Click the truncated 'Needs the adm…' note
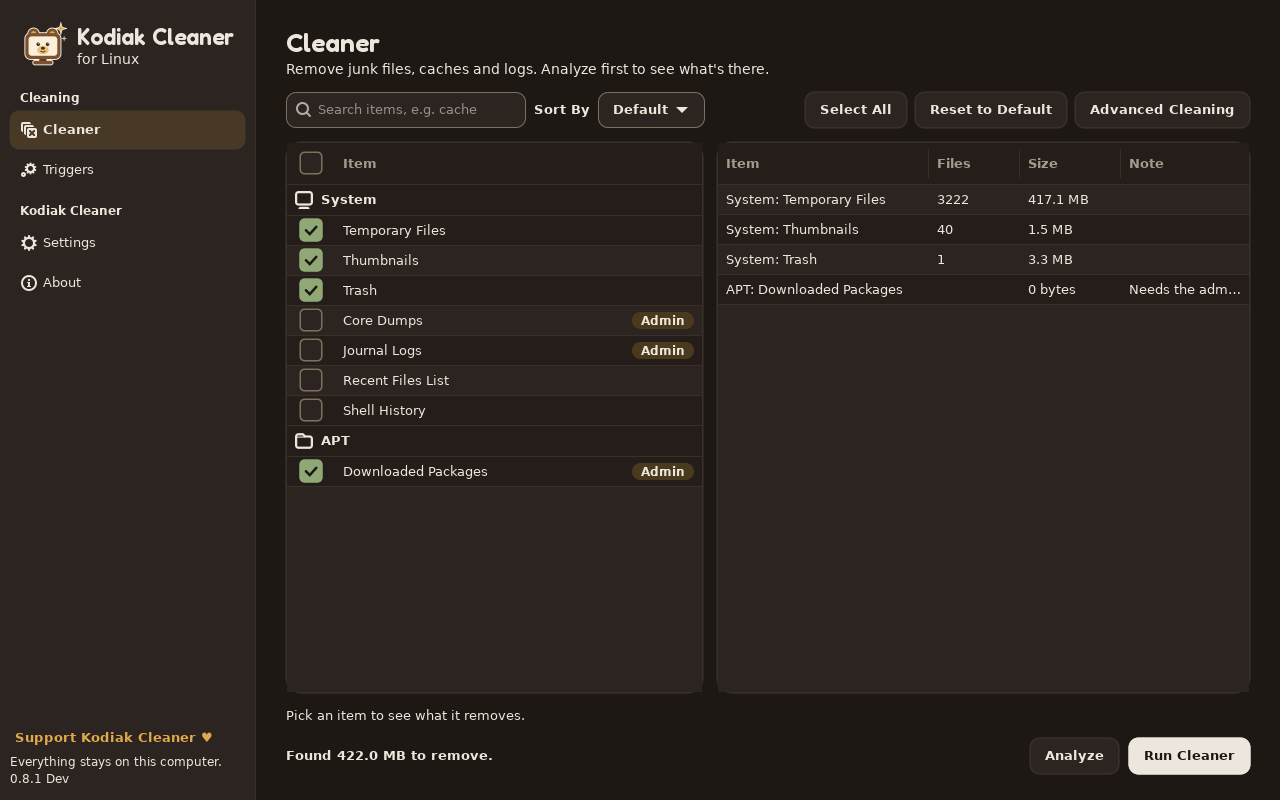Screen dimensions: 1280x800 tap(1185, 290)
